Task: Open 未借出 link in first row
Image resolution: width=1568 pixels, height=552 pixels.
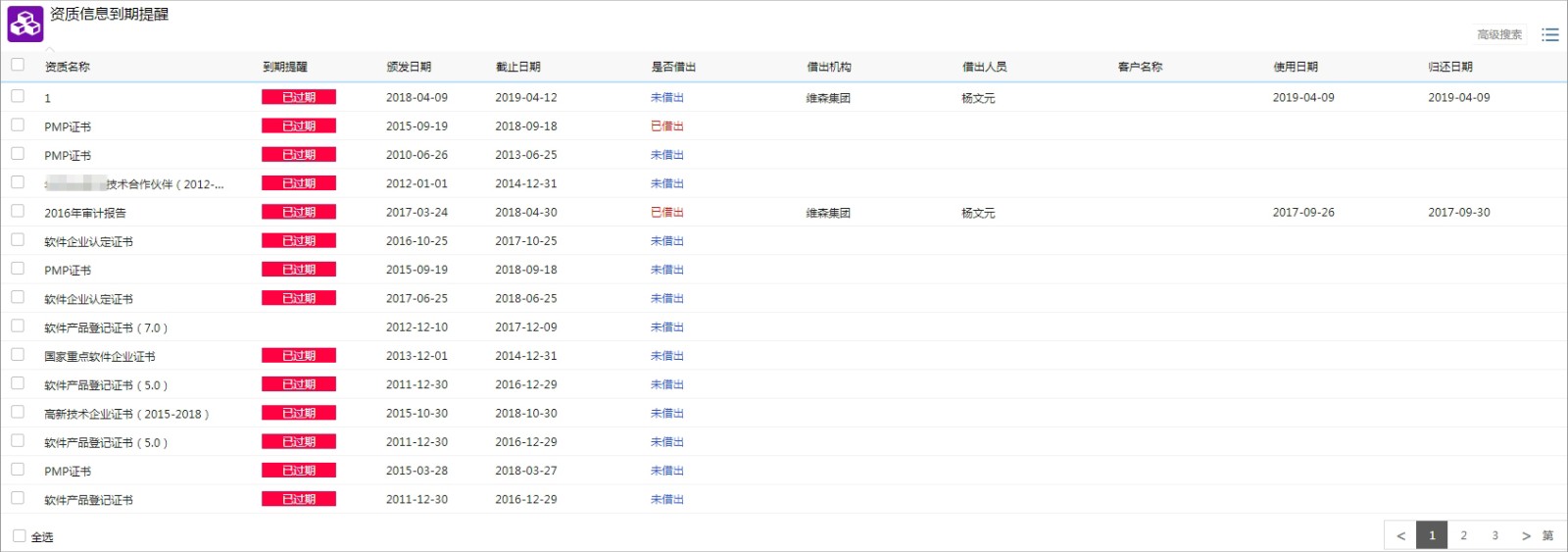Action: [667, 97]
